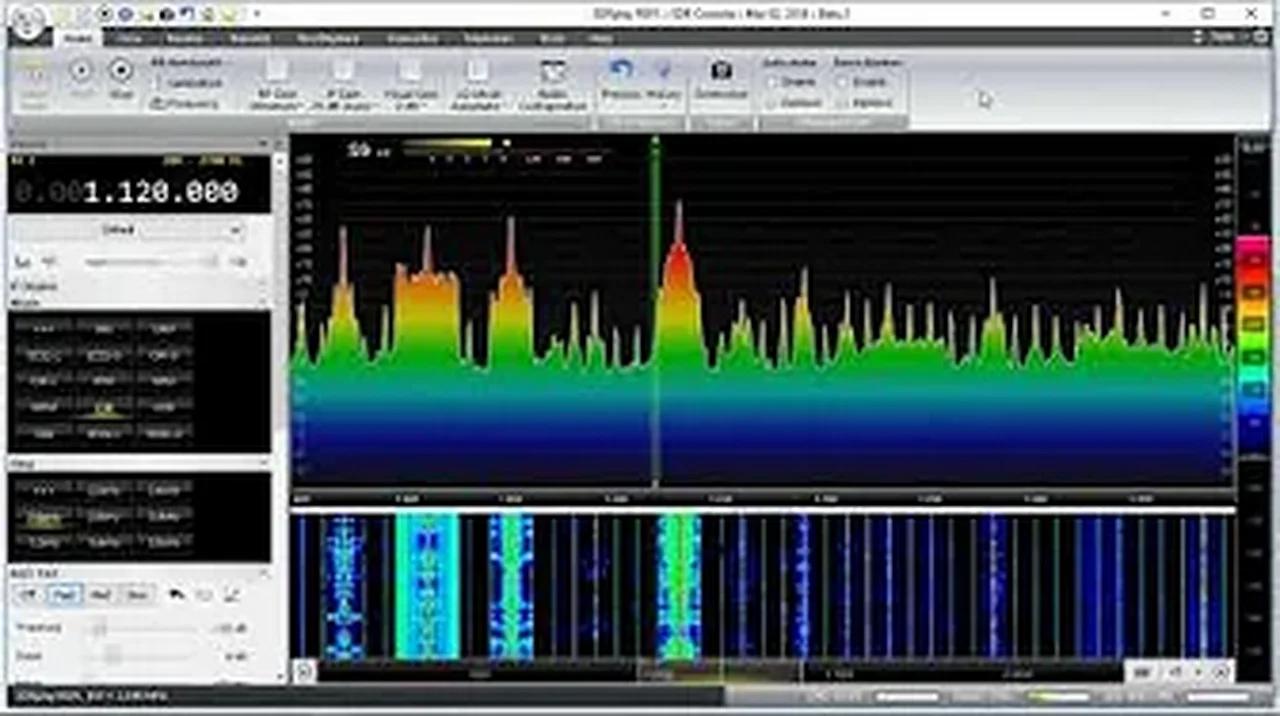Open the Help menu tab
The width and height of the screenshot is (1280, 716).
point(598,38)
